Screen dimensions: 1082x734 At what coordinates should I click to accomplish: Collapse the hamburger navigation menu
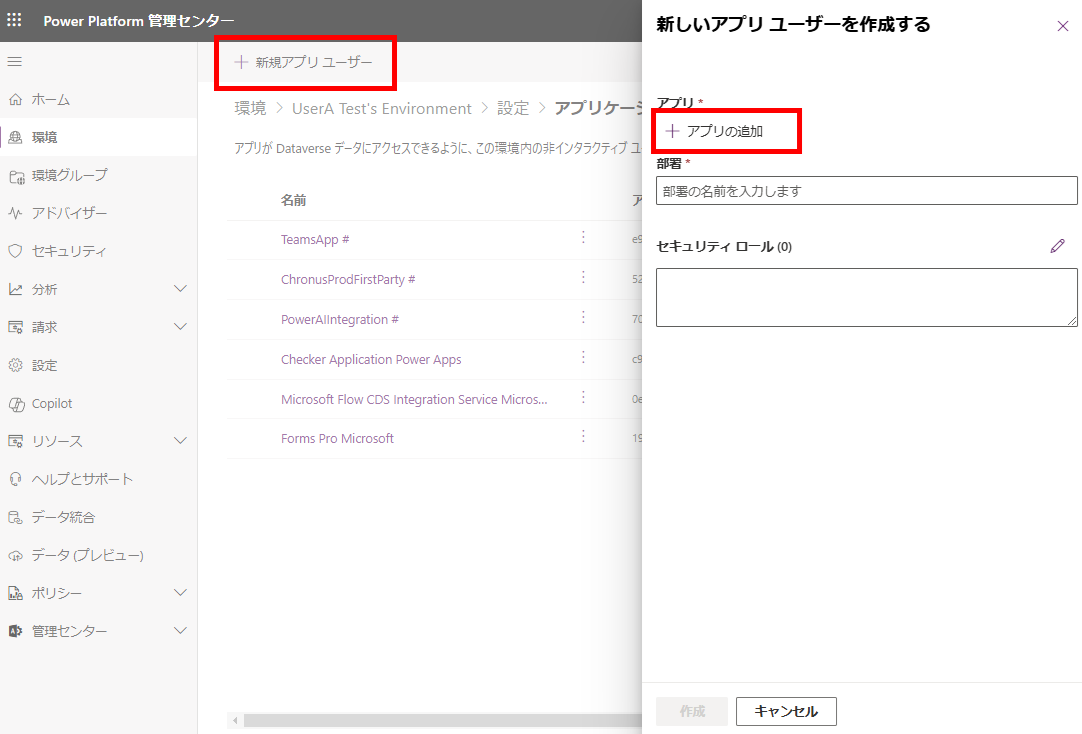tap(15, 62)
